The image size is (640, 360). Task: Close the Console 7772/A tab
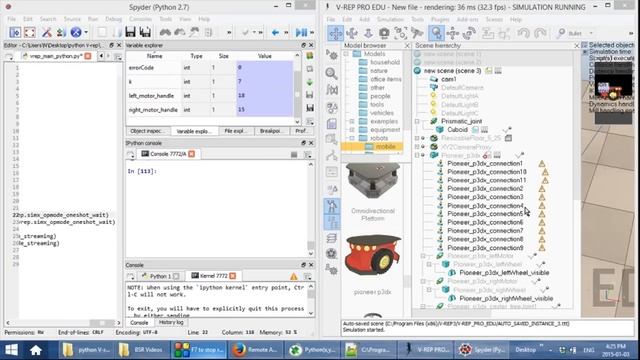tap(191, 154)
